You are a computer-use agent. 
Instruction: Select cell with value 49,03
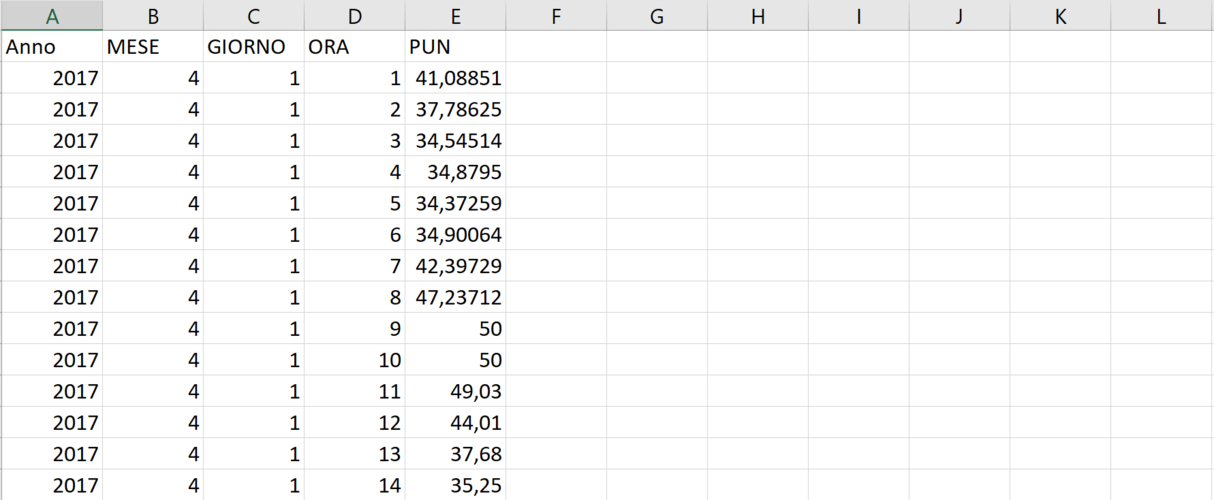456,391
